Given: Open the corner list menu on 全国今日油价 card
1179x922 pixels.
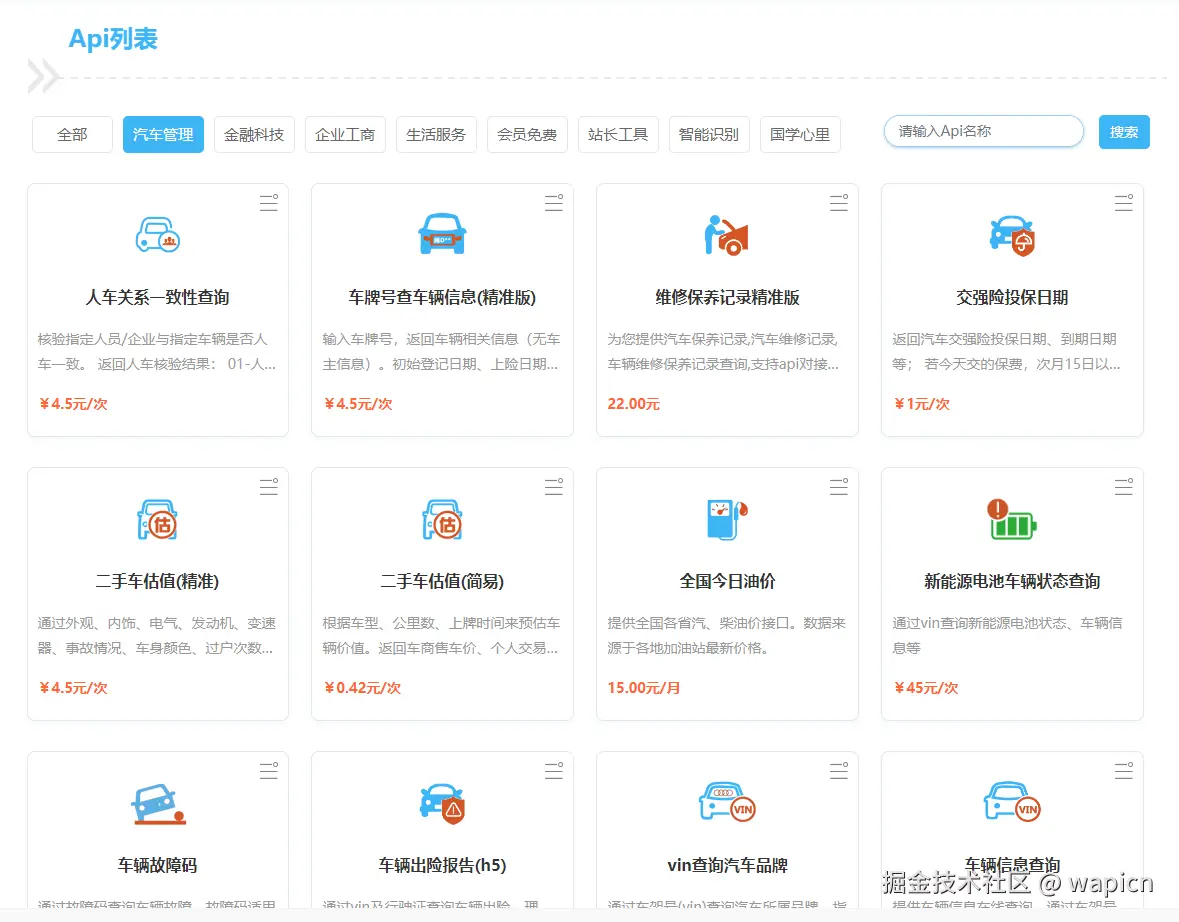Looking at the screenshot, I should (839, 487).
